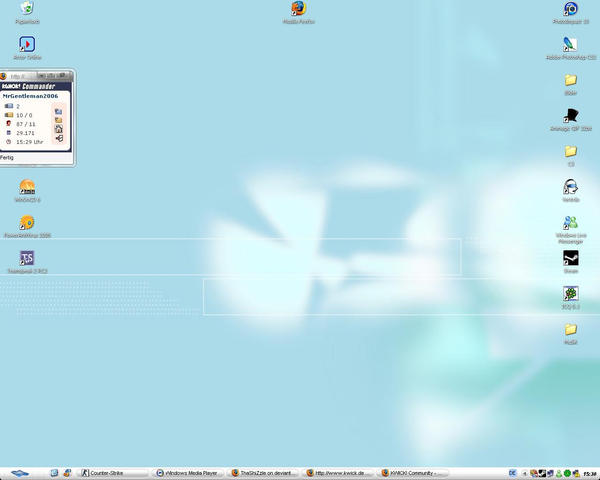Click the clock icon beside 15:29 Uhr
This screenshot has height=480, width=600.
8,142
